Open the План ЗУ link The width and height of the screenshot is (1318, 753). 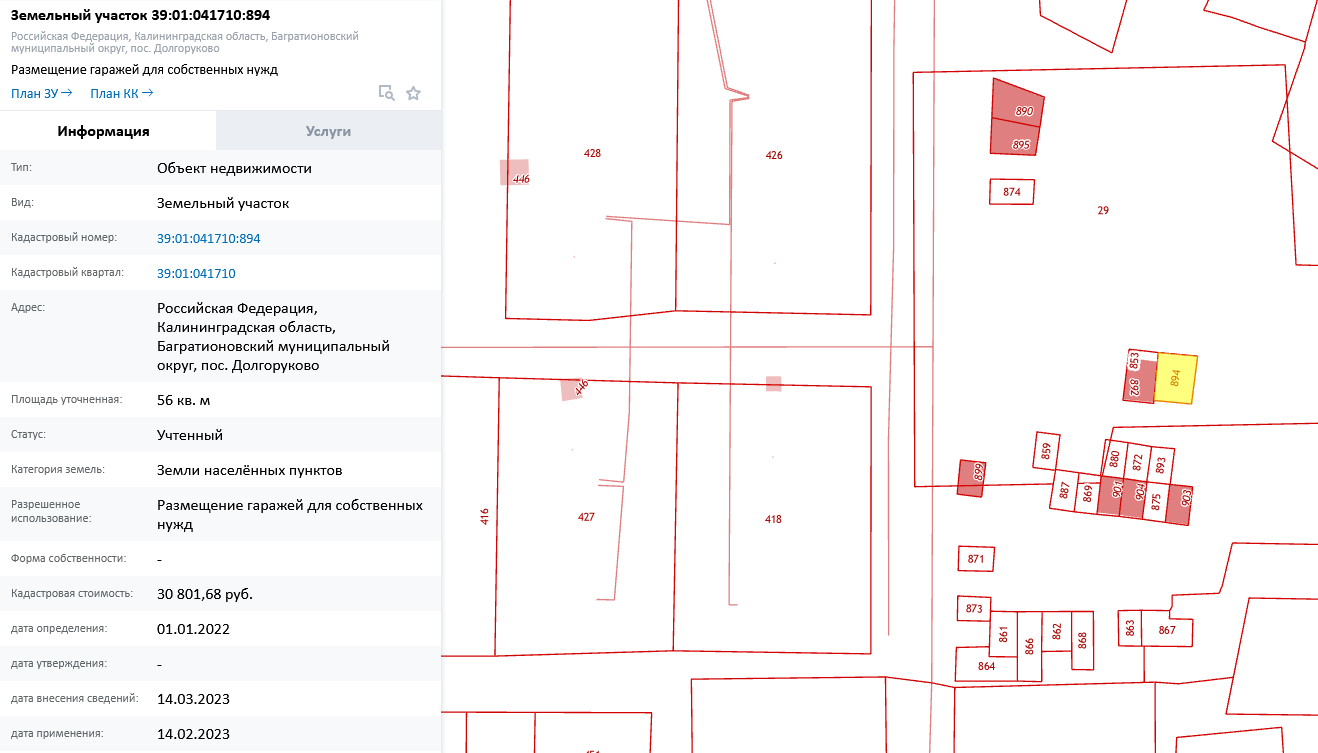[41, 93]
